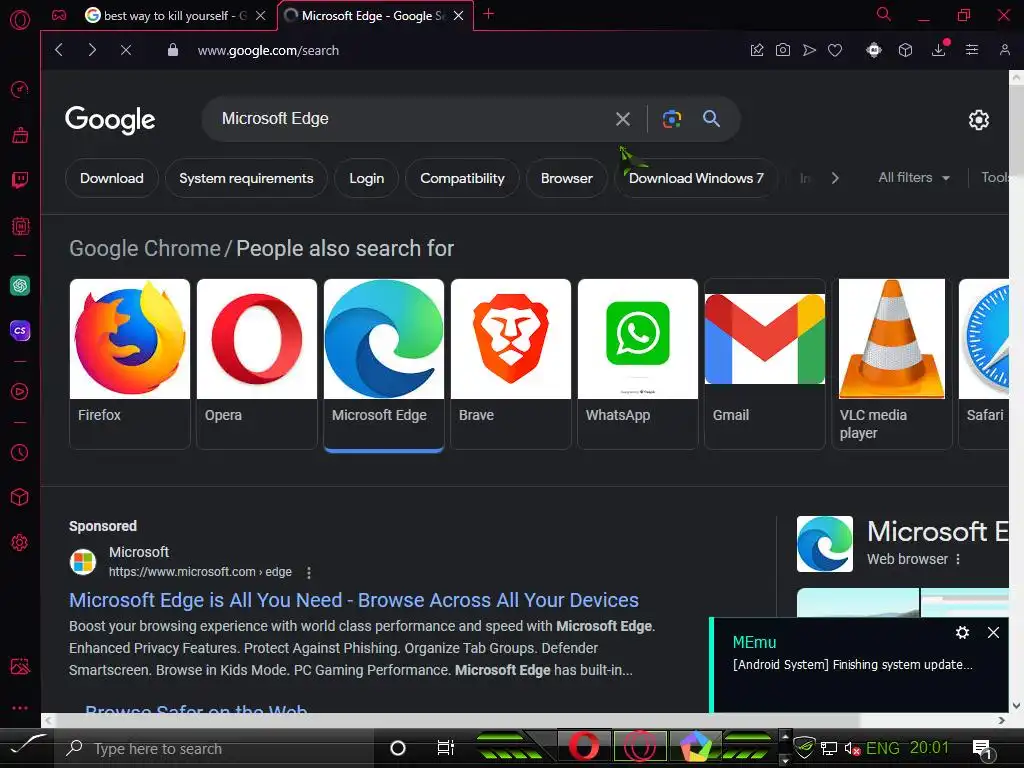Open three-dots menu beside microsoft.com ad URL
The image size is (1024, 768).
(x=309, y=573)
